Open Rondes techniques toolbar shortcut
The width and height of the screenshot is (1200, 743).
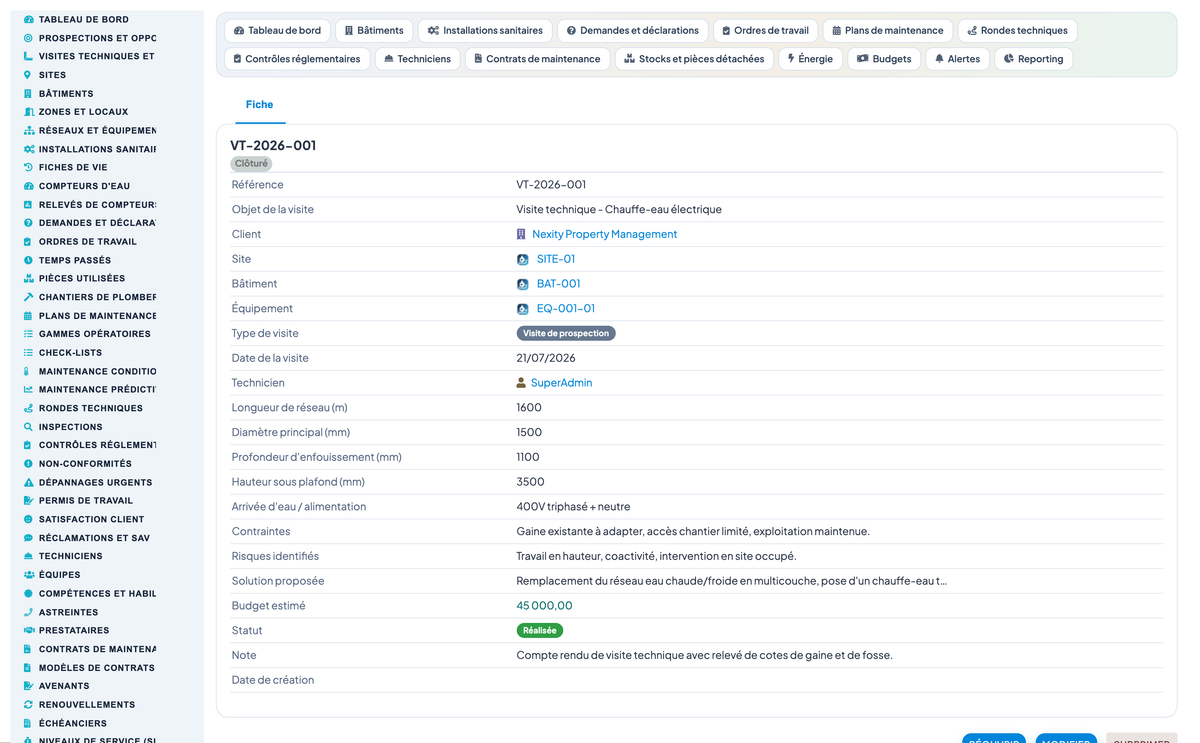(1018, 31)
